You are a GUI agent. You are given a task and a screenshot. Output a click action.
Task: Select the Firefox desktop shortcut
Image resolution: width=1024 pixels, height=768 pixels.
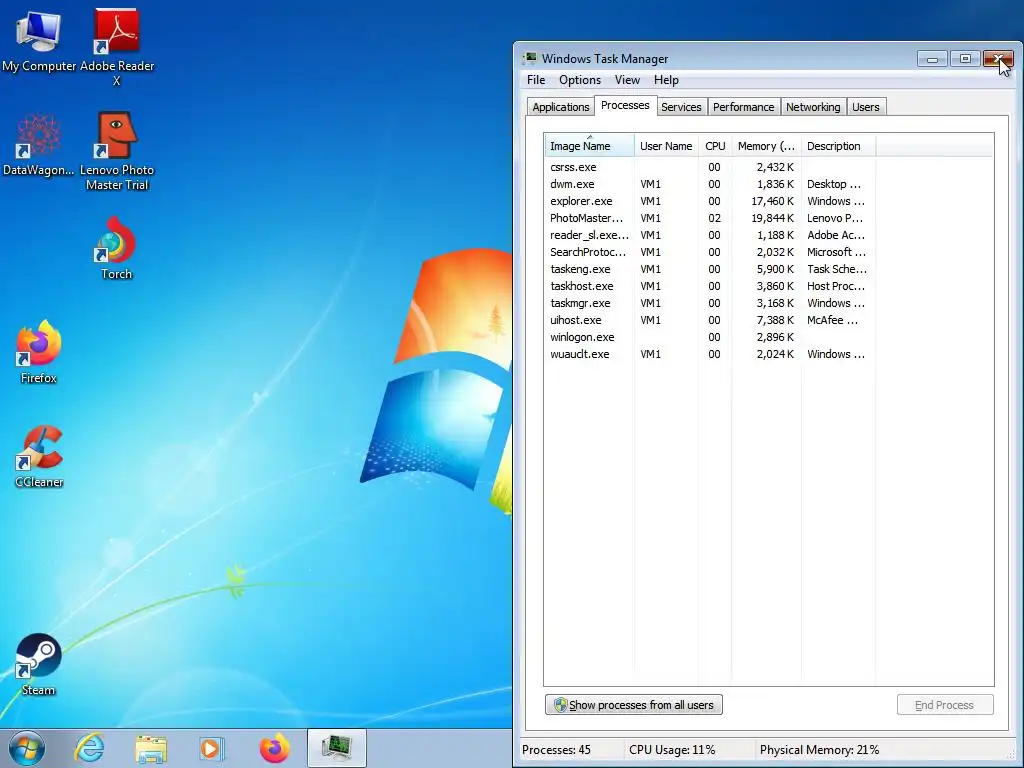[x=39, y=352]
